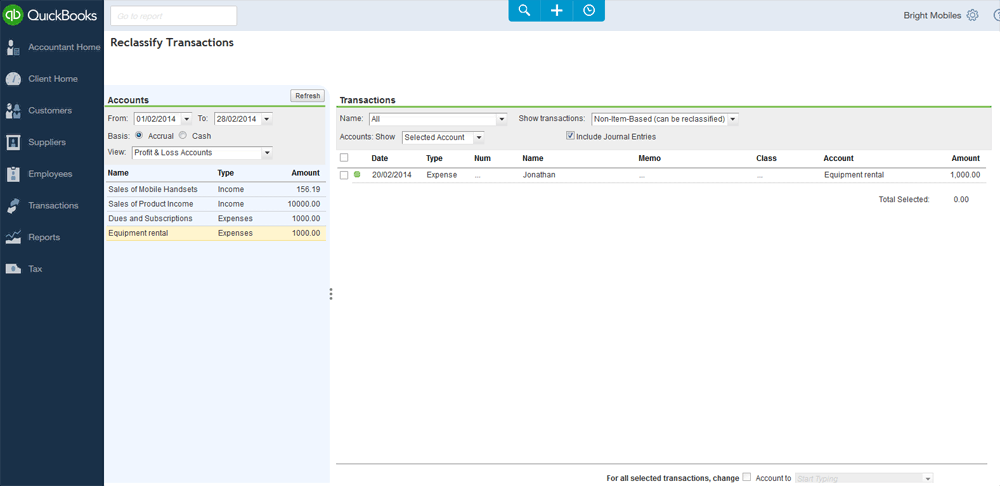Click the Refresh button
Screen dimensions: 1000x486
coord(307,96)
